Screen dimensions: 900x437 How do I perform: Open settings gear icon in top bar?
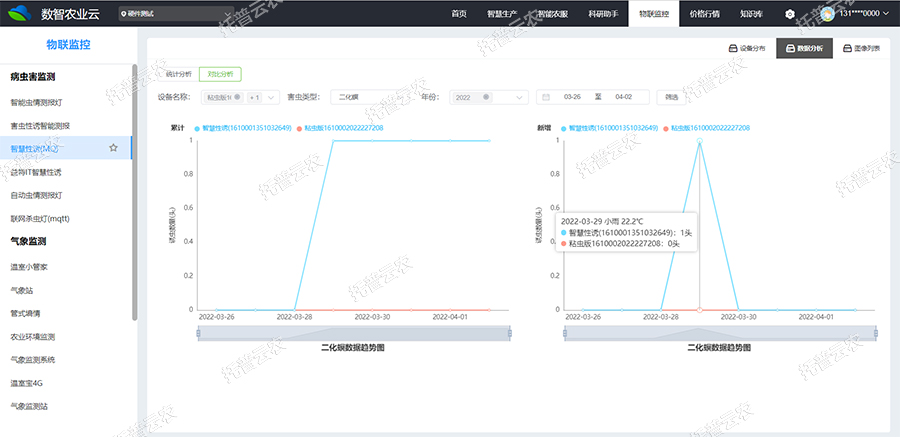point(790,14)
